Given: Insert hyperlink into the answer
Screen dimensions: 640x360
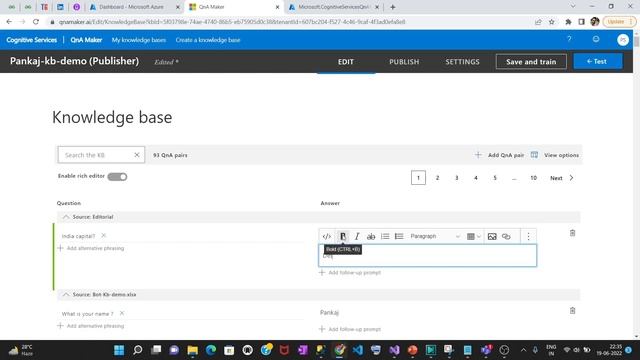Looking at the screenshot, I should pos(506,236).
